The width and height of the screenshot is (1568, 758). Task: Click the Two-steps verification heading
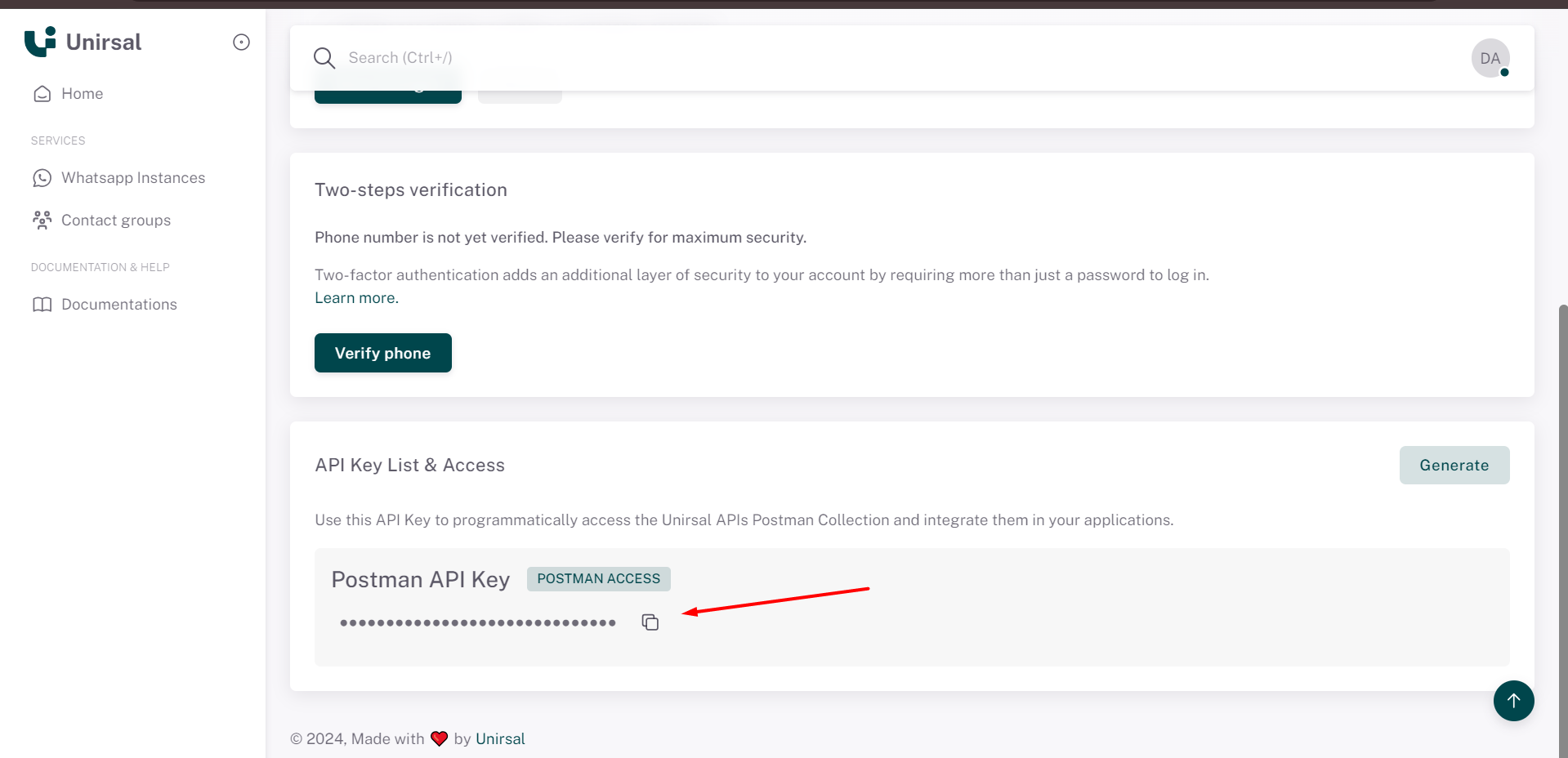coord(411,190)
